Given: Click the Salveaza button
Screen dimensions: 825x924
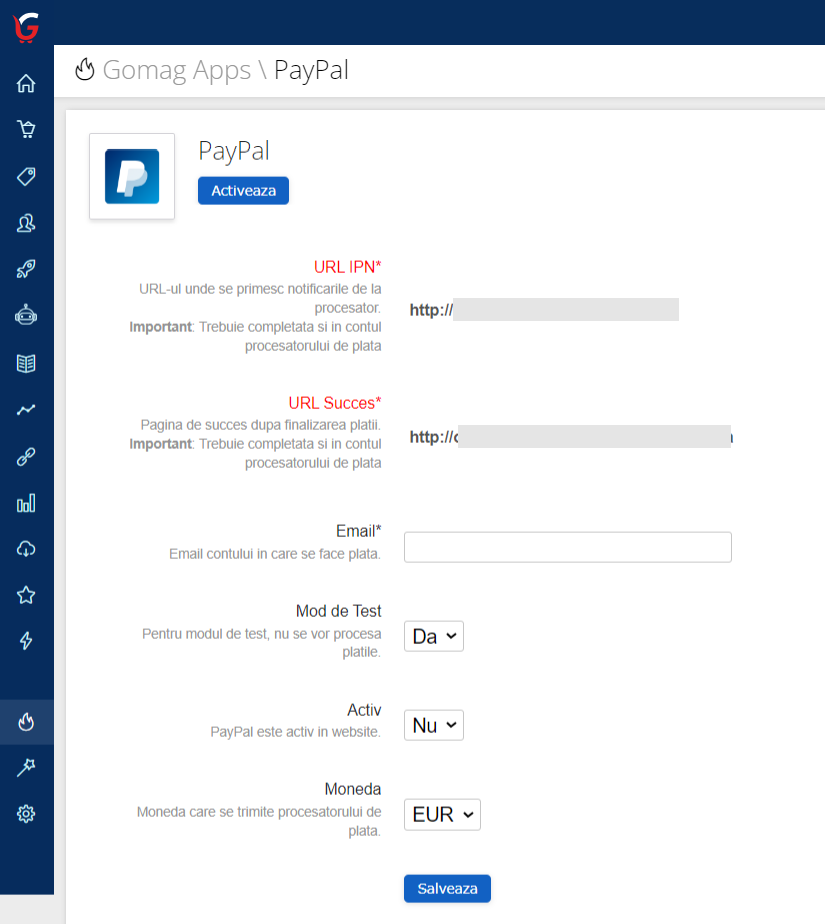Looking at the screenshot, I should (x=446, y=888).
